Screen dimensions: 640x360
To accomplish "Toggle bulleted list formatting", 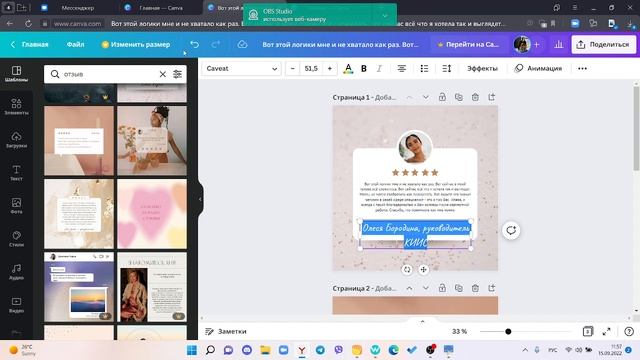I will [424, 69].
